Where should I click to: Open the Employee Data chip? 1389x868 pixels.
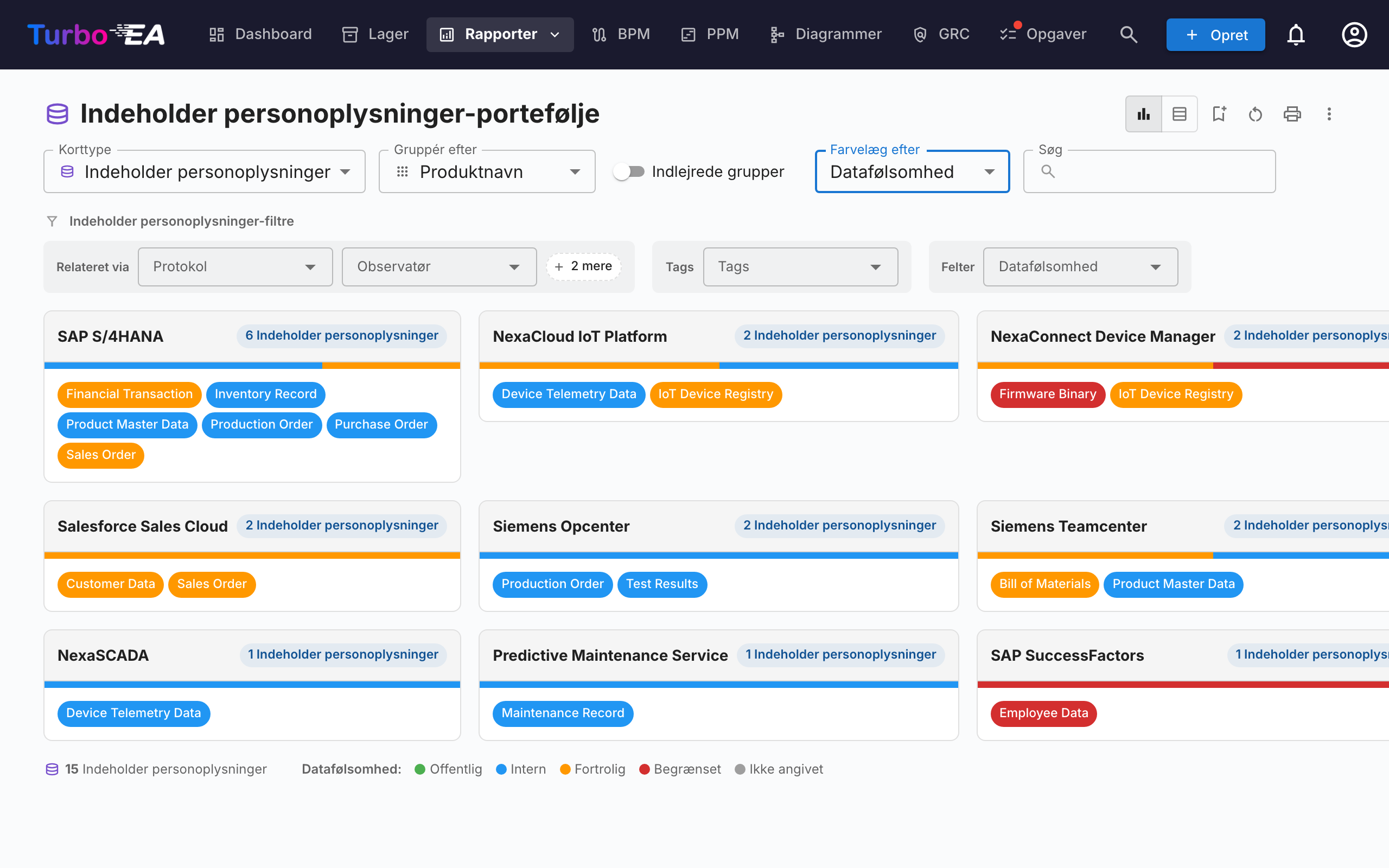coord(1043,713)
